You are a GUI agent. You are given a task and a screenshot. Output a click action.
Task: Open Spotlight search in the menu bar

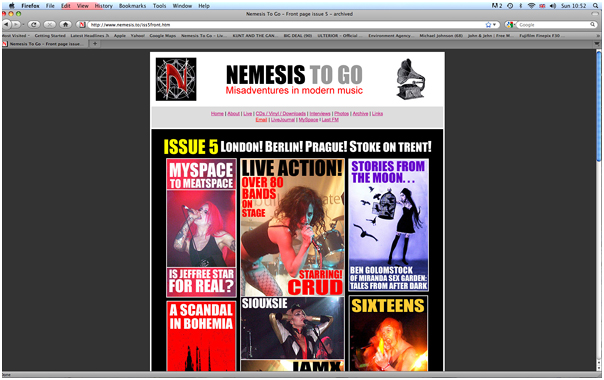coord(596,5)
